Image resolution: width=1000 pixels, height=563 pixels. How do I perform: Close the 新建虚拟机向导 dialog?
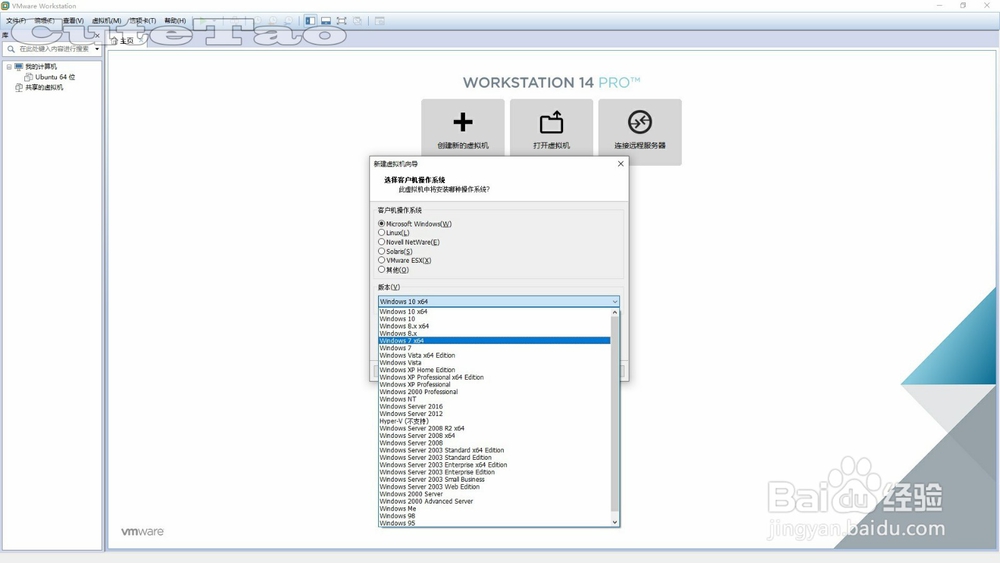[621, 164]
